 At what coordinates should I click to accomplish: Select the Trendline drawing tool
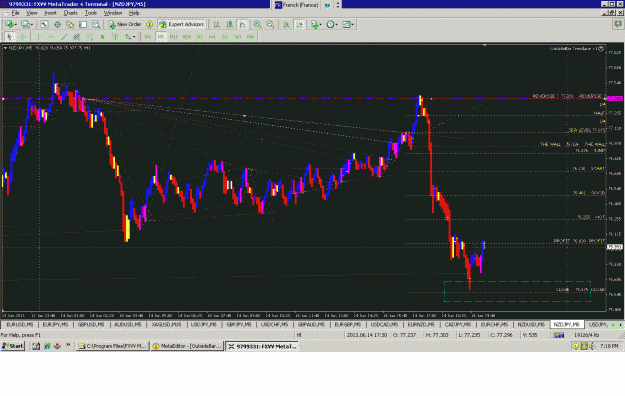point(64,37)
